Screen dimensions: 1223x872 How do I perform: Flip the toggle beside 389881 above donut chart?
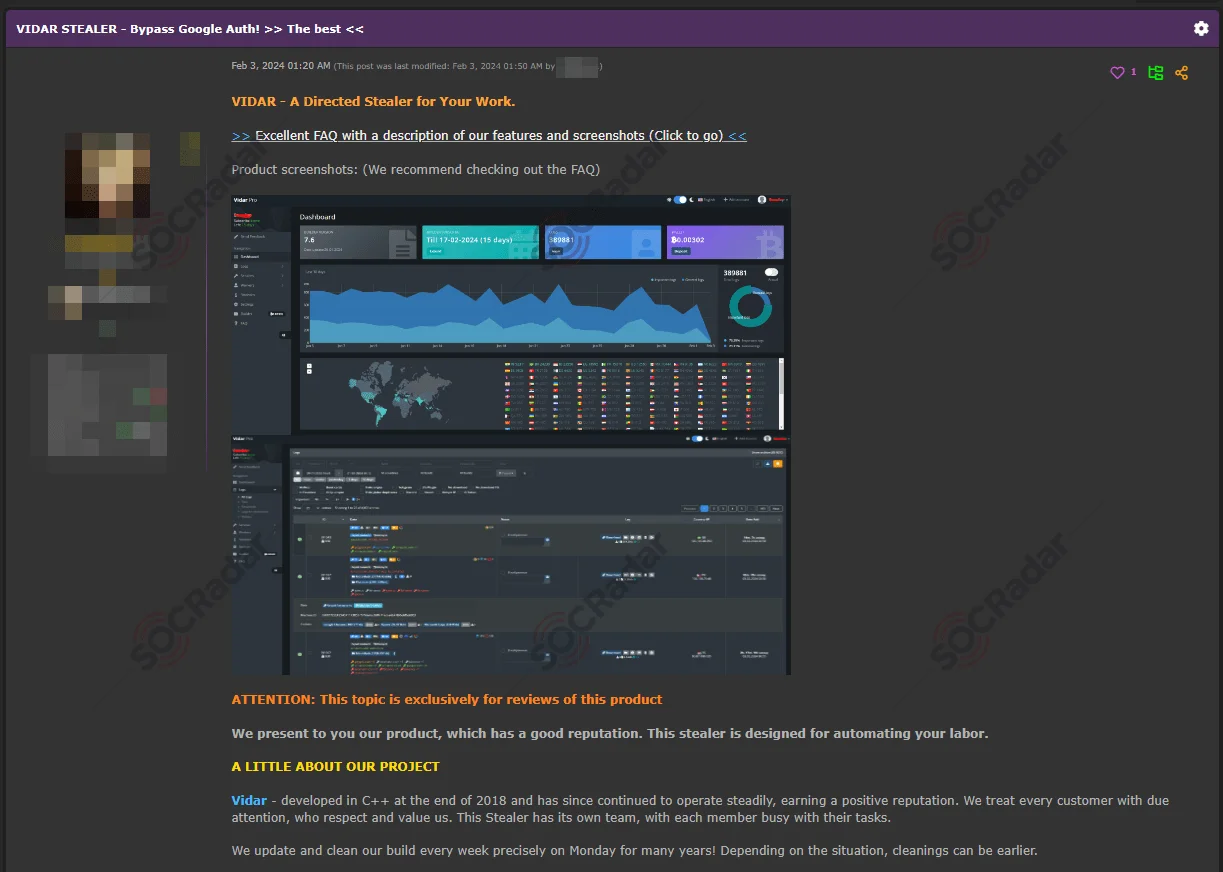coord(771,272)
